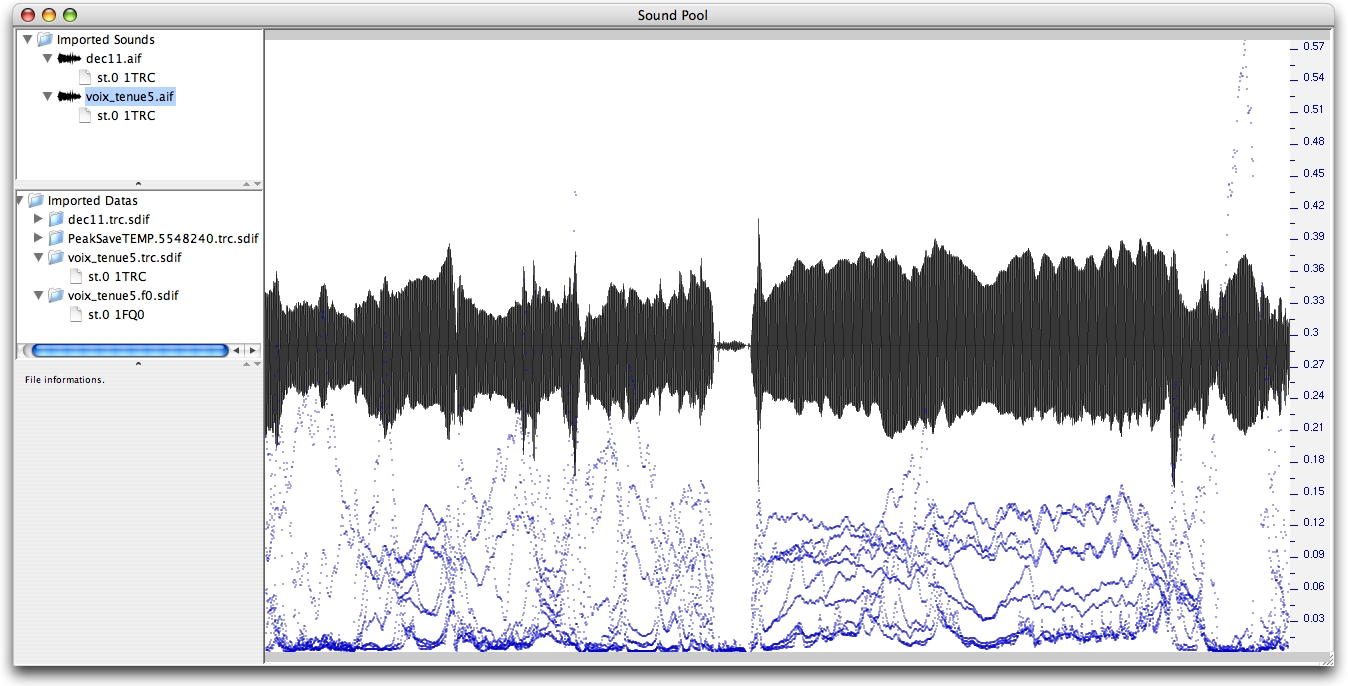Click the document icon of st.0 1FQ0

(77, 315)
